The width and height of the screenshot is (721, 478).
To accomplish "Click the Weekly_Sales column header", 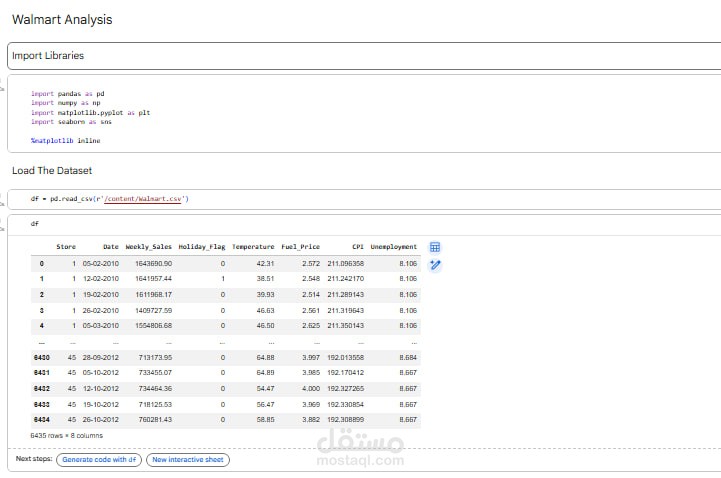I will tap(149, 247).
